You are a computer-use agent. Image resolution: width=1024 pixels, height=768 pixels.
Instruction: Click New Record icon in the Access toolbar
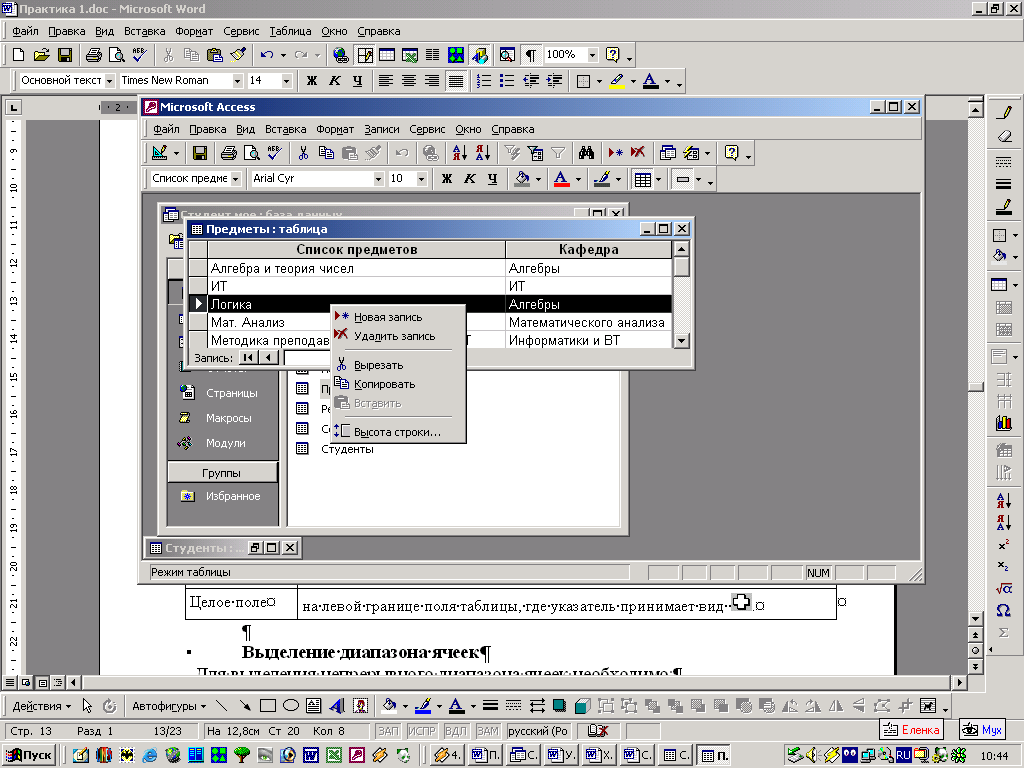pos(615,153)
